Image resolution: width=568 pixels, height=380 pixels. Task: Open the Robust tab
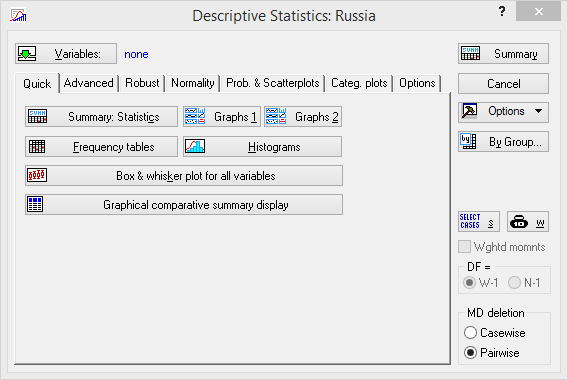(x=142, y=83)
